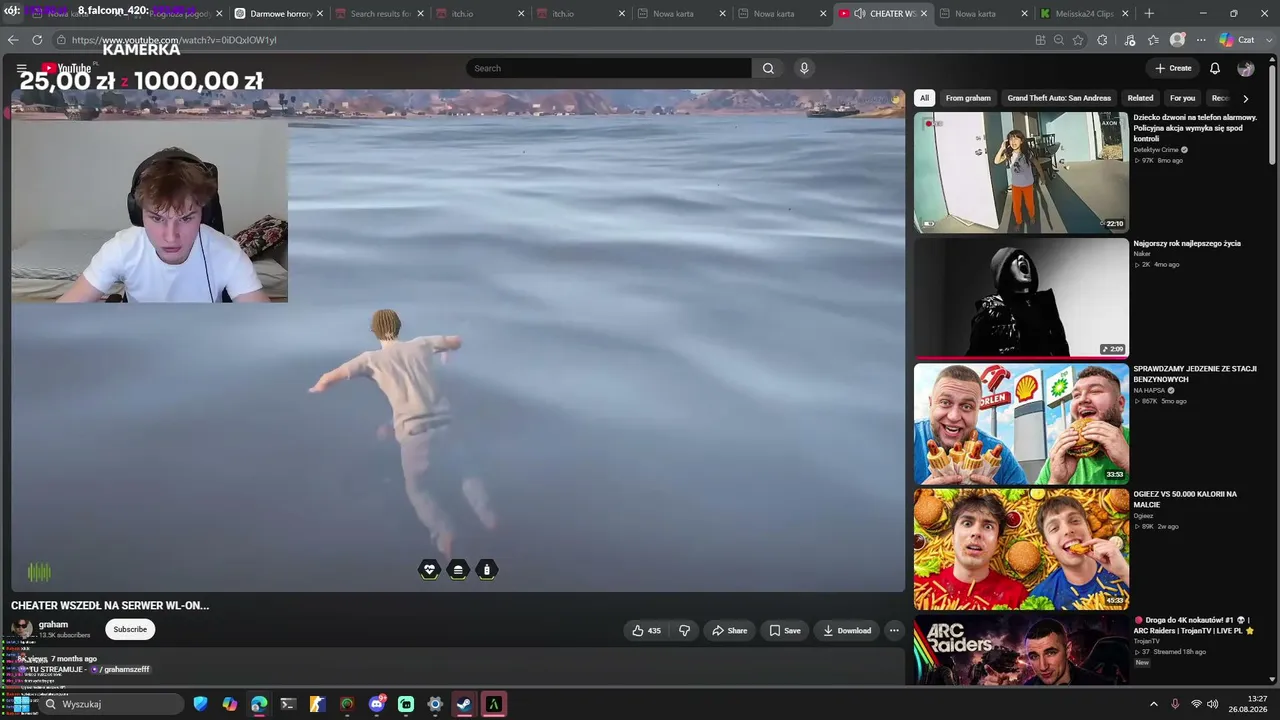Open the tray microphone indicator

(1175, 704)
